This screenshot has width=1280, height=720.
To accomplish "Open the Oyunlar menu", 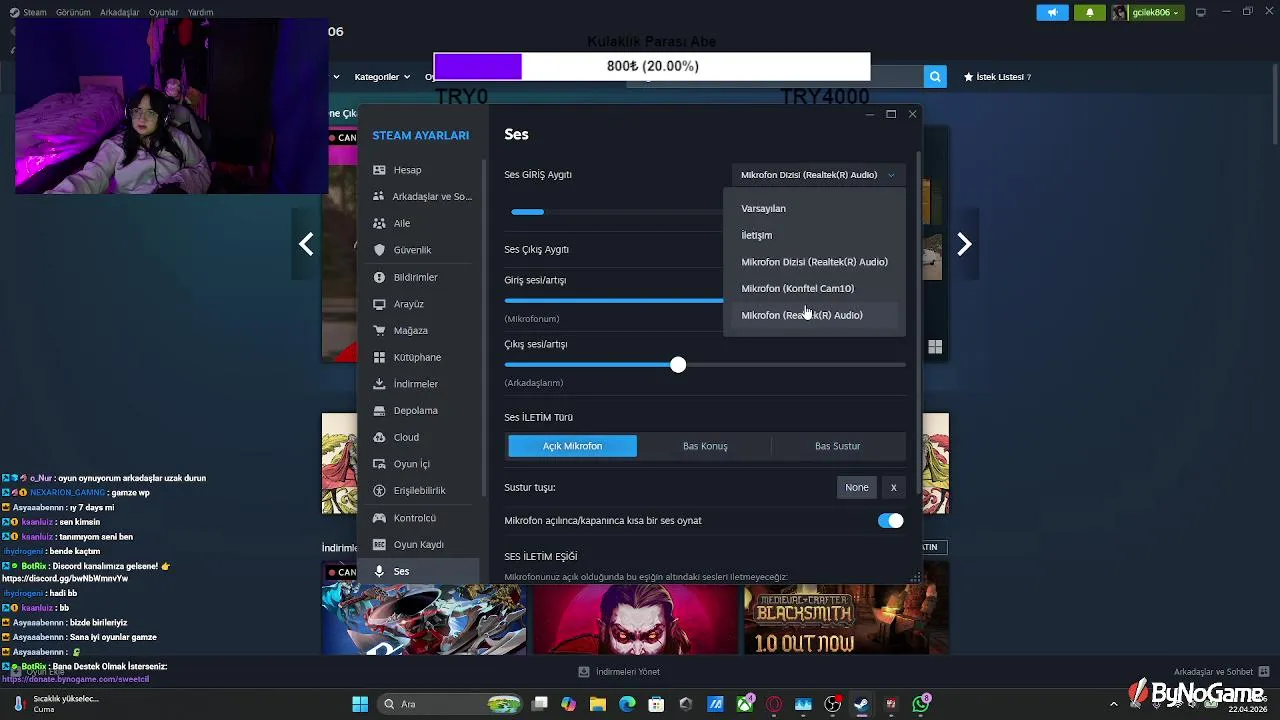I will [164, 12].
